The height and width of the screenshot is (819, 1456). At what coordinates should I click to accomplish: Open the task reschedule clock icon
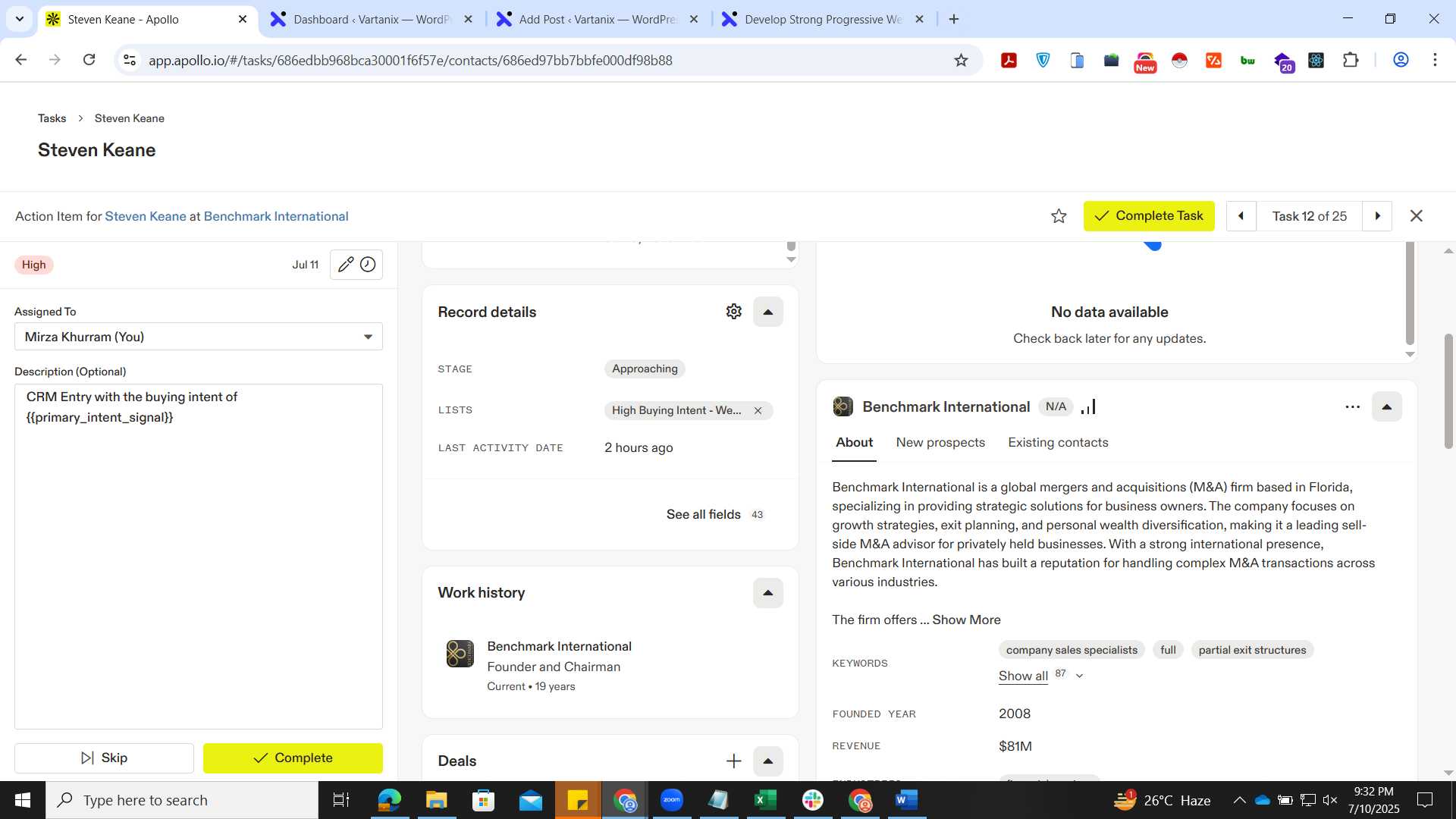368,265
